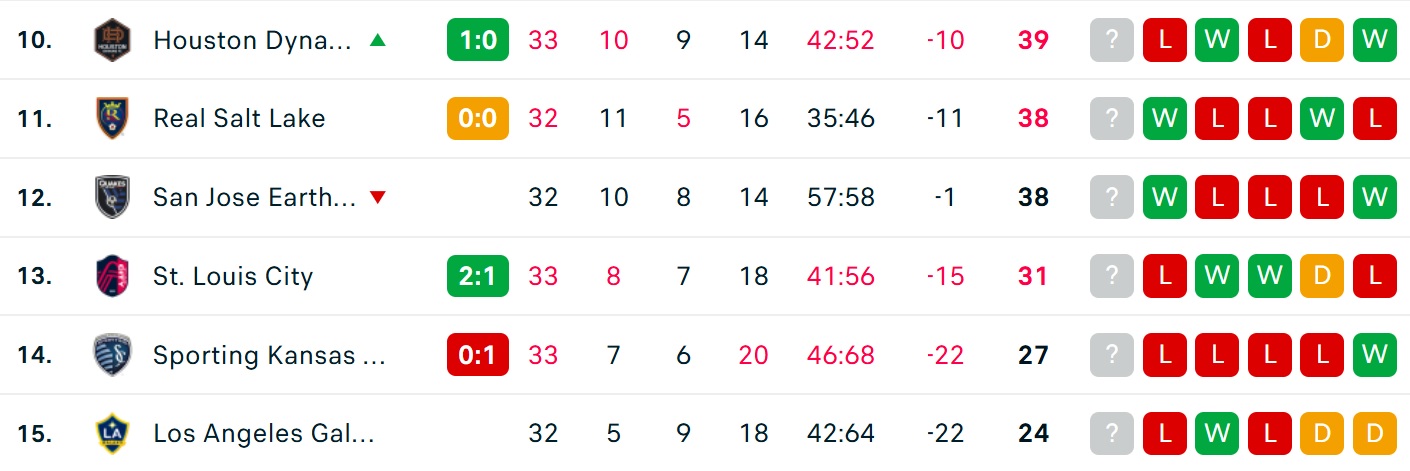Open the St. Louis City team page
This screenshot has height=471, width=1410.
233,276
